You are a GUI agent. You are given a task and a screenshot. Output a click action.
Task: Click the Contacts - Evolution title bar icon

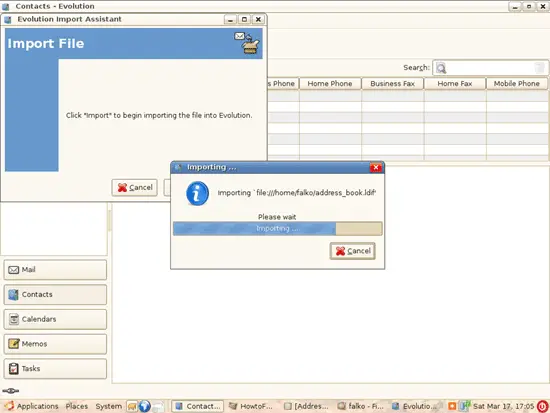coord(6,6)
